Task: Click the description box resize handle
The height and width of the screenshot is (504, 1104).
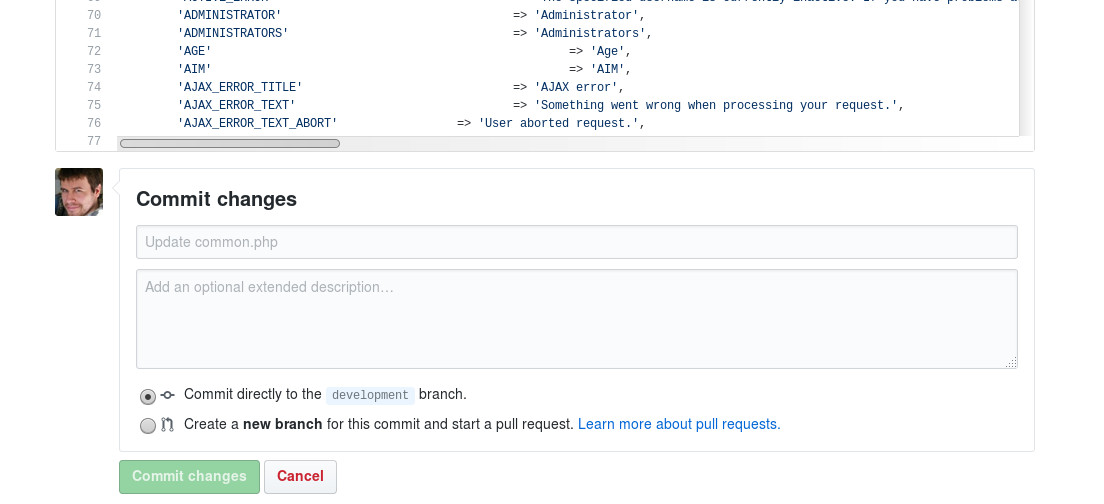Action: pos(1011,362)
